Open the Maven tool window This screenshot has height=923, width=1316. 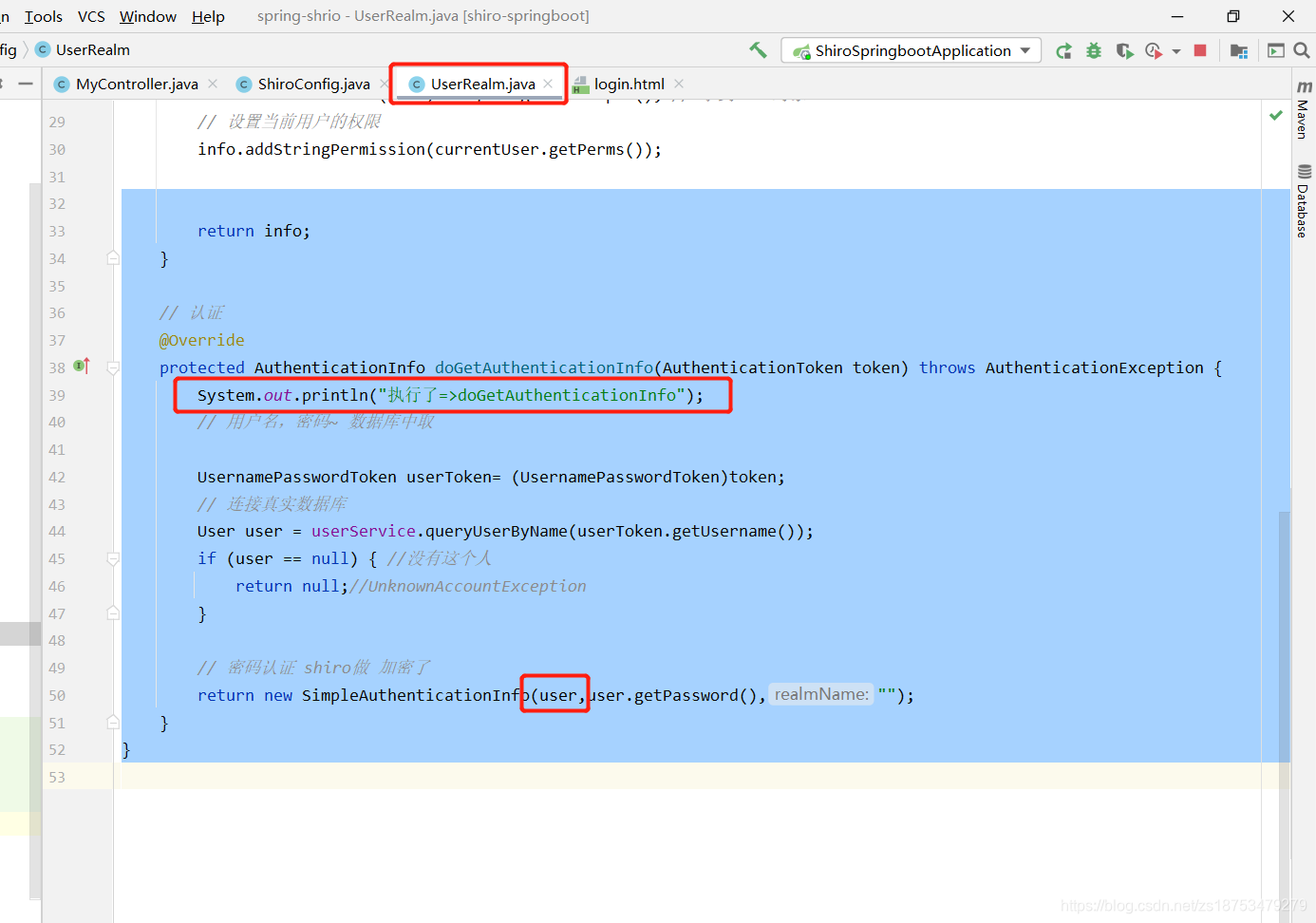tap(1303, 110)
